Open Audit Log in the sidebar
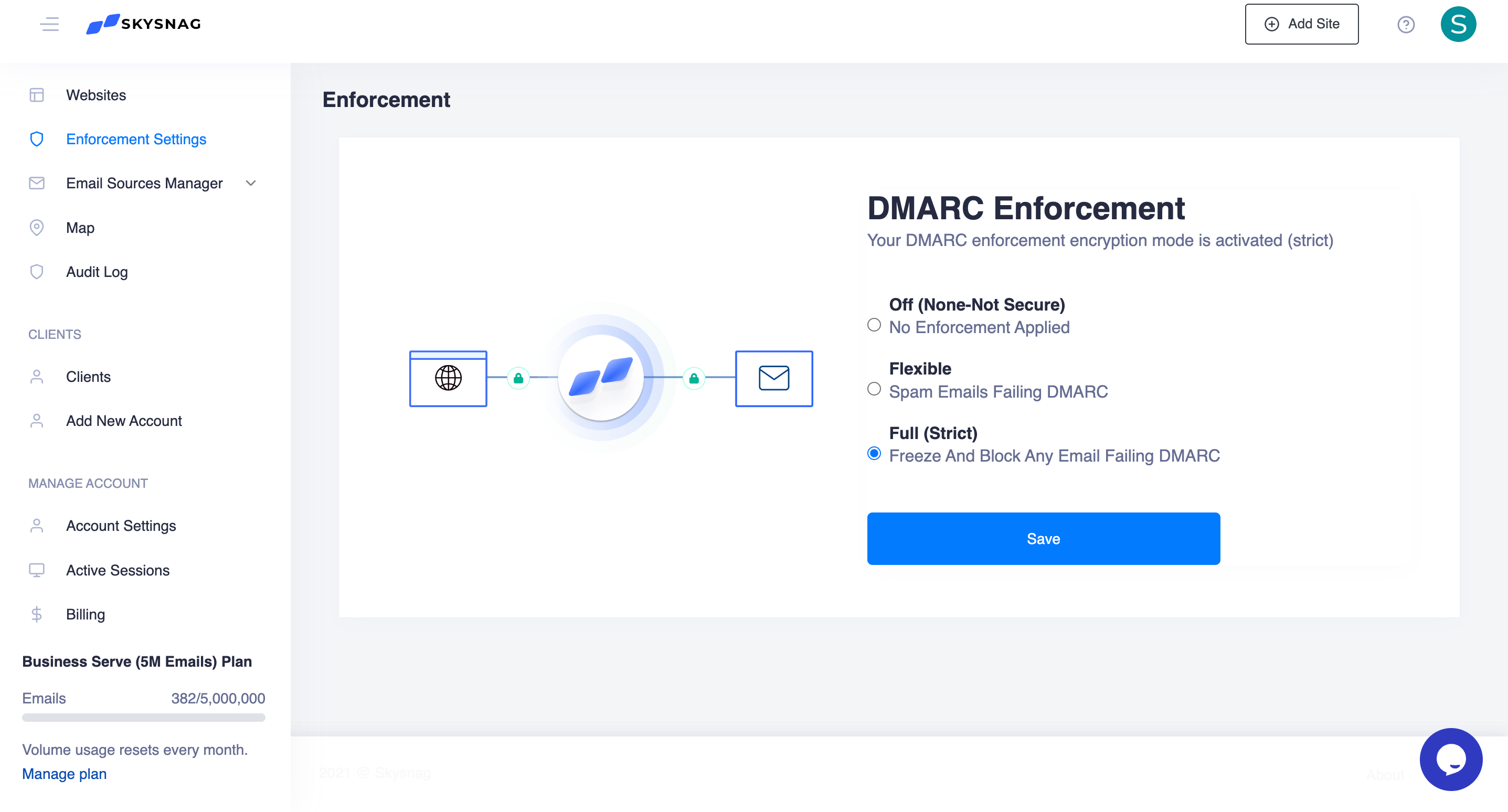 tap(97, 272)
